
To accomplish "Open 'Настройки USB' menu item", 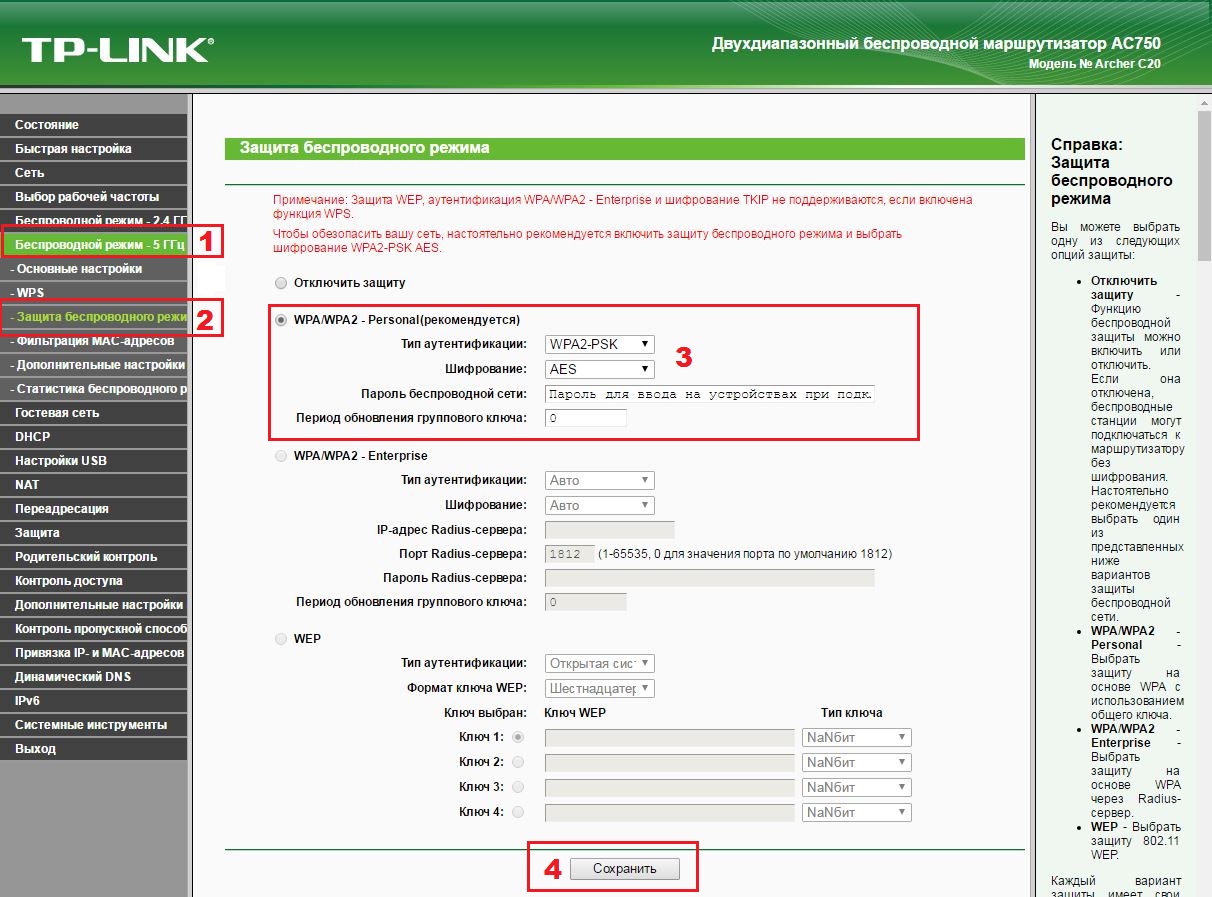I will coord(93,461).
